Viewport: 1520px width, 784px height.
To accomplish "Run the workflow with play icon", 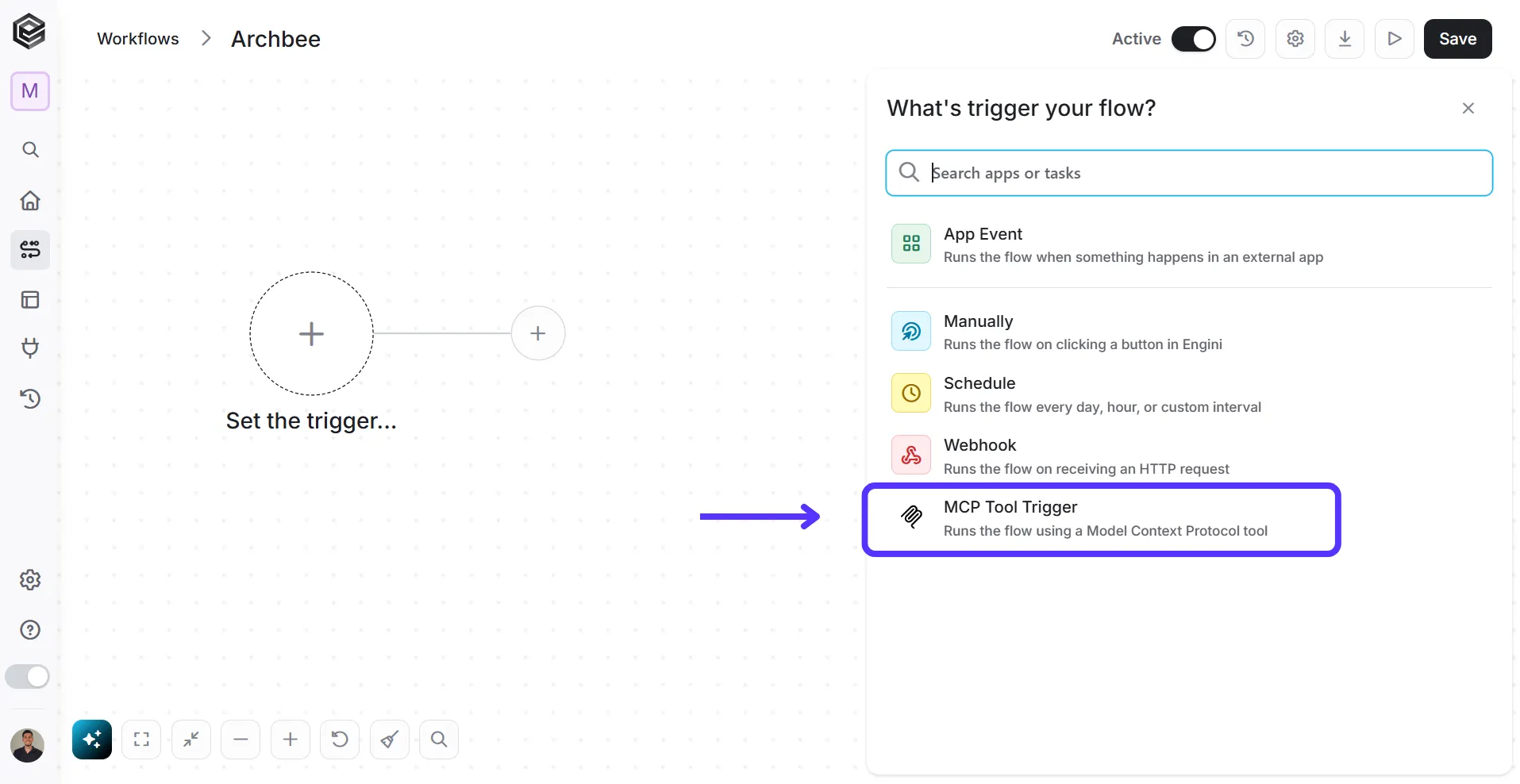I will coord(1395,39).
